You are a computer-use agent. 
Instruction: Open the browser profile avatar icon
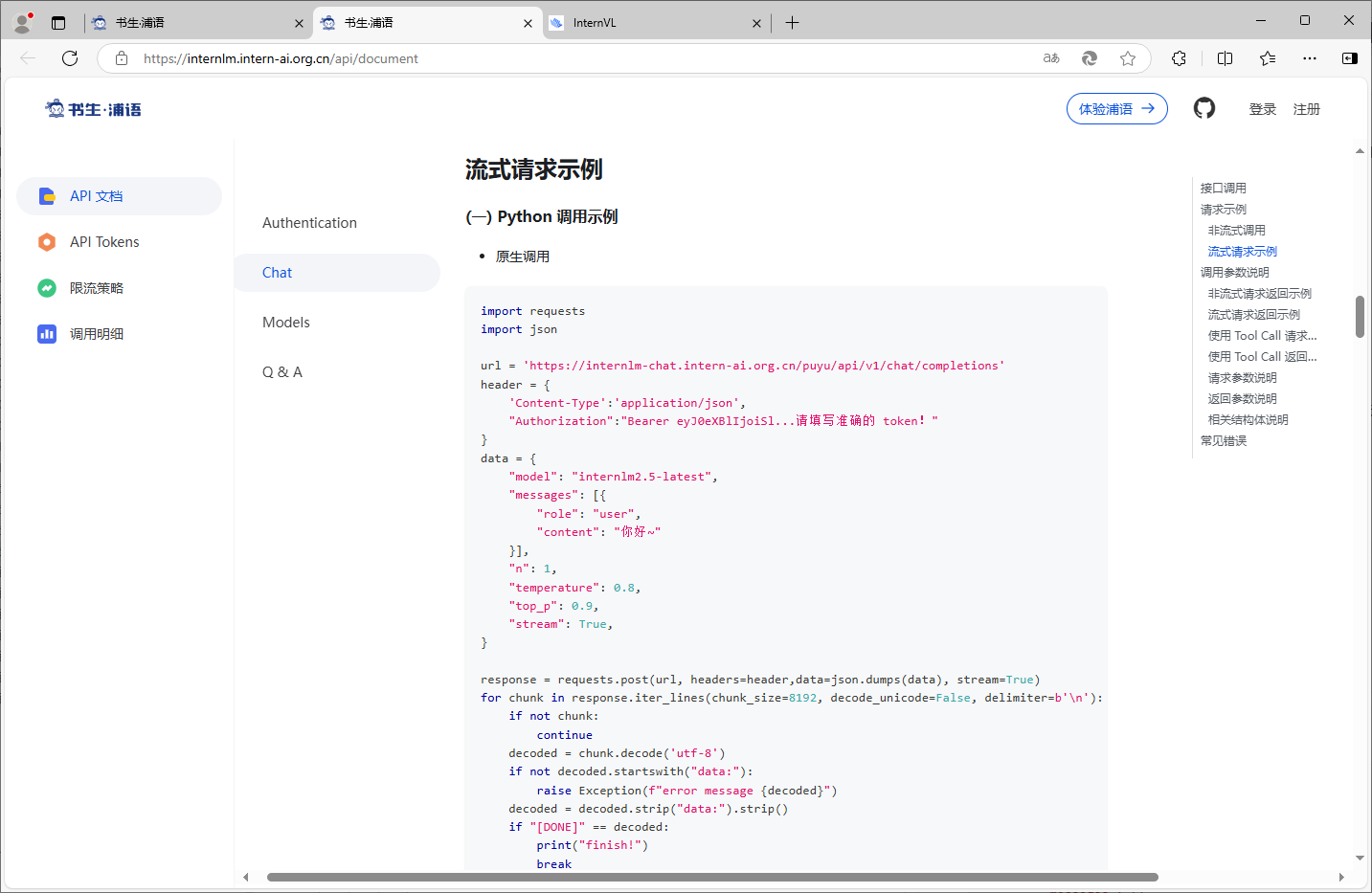(23, 22)
